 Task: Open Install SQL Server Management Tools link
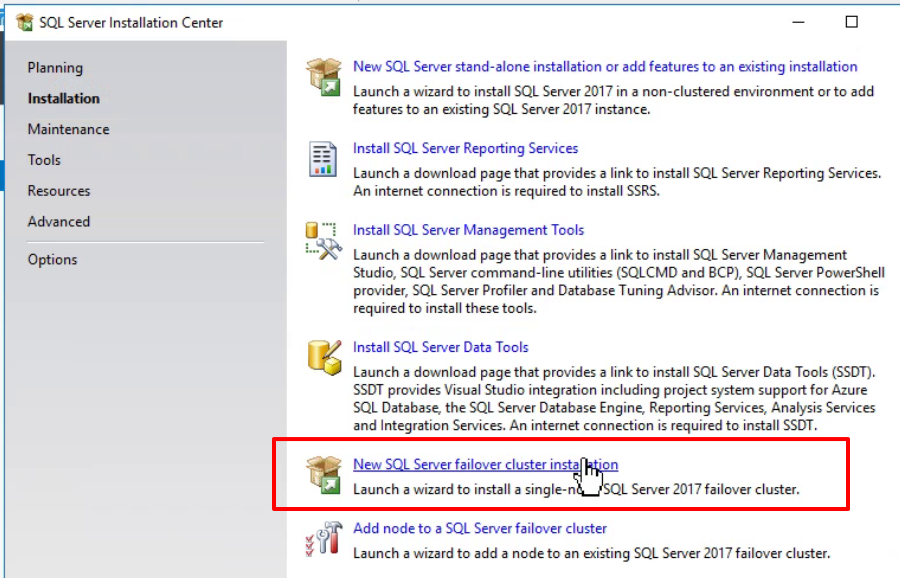[x=468, y=230]
